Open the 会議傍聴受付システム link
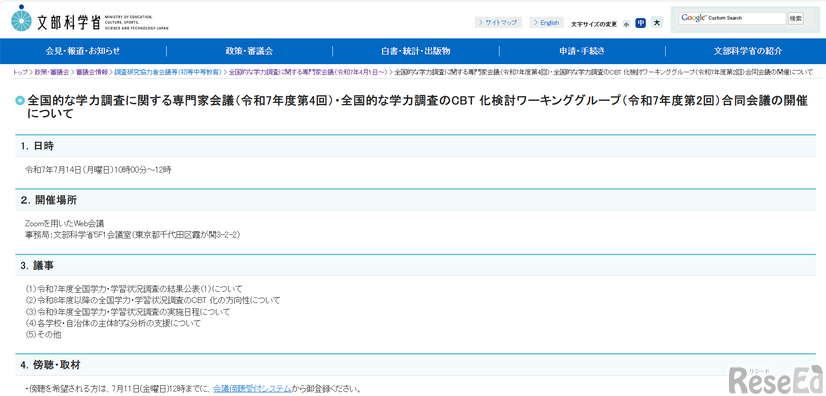The width and height of the screenshot is (826, 396). pos(252,390)
